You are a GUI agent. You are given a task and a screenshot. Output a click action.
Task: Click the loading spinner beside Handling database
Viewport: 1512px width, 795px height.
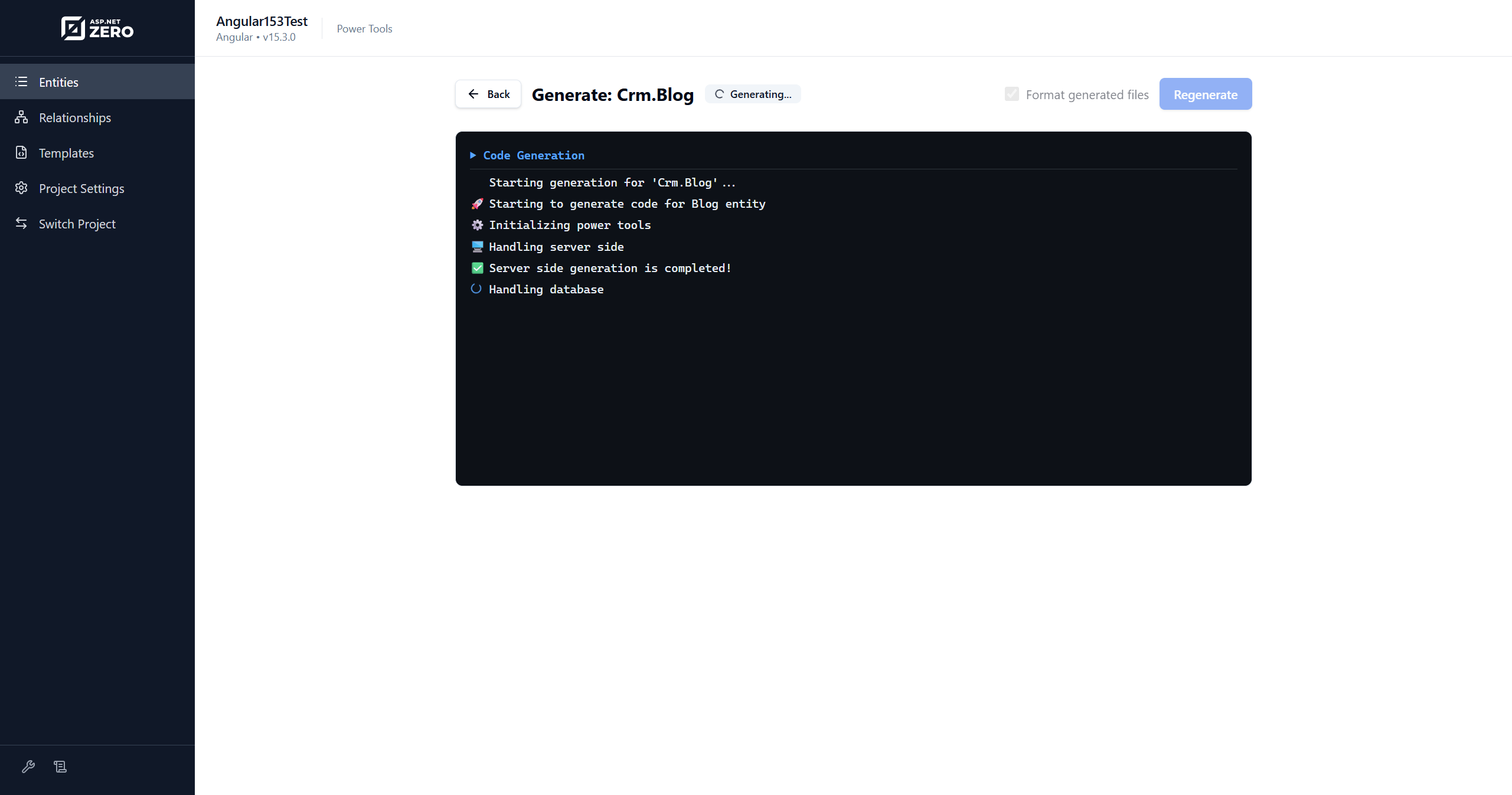[476, 289]
